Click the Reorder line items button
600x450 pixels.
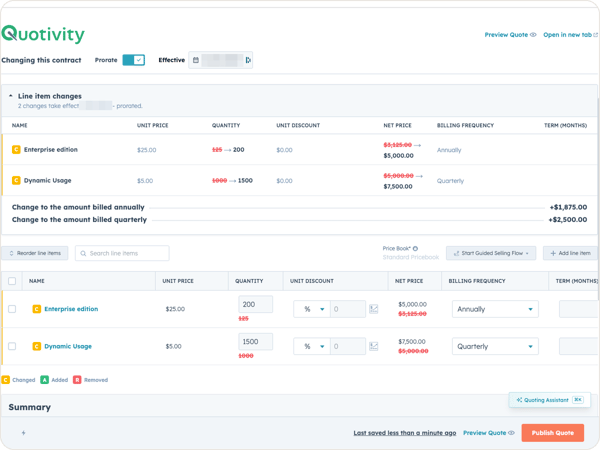pos(35,253)
